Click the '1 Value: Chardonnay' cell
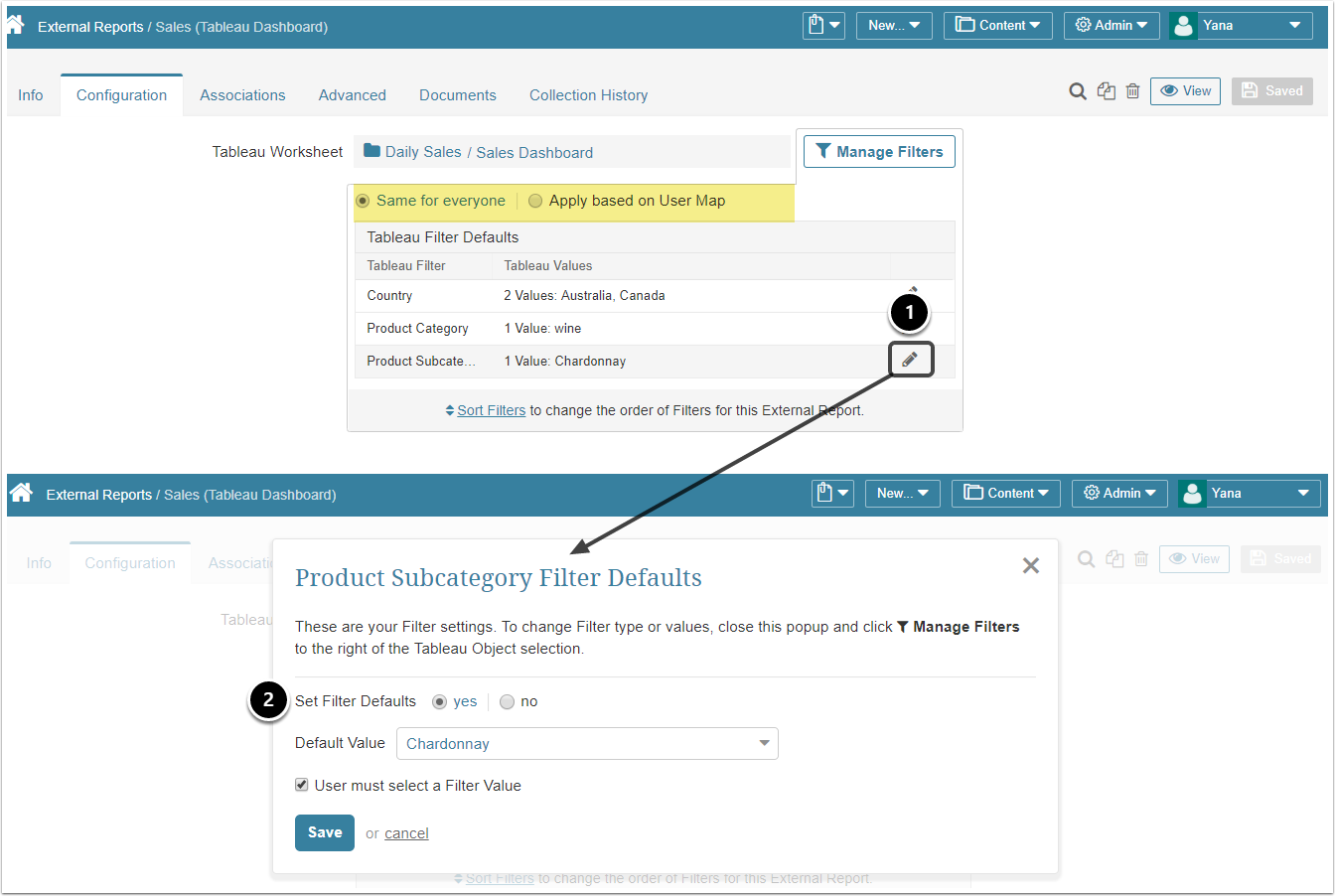 coord(565,362)
